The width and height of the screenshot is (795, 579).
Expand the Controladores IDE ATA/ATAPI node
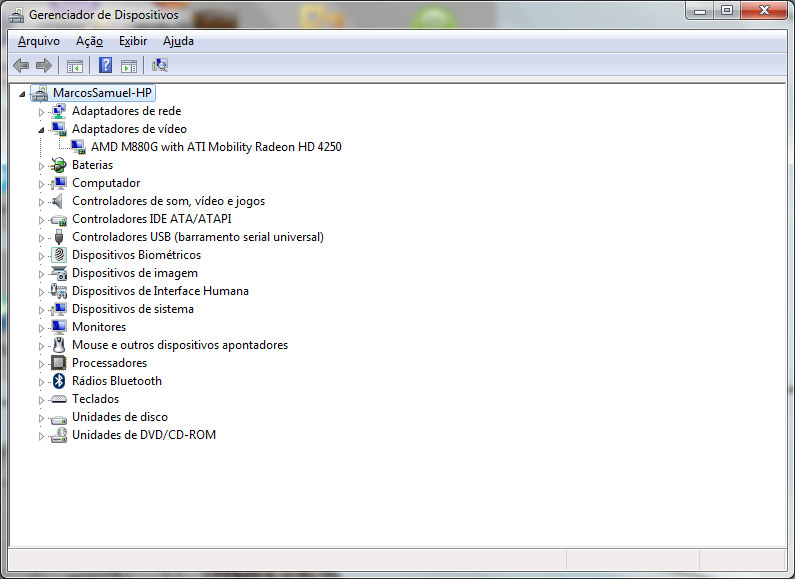click(42, 220)
